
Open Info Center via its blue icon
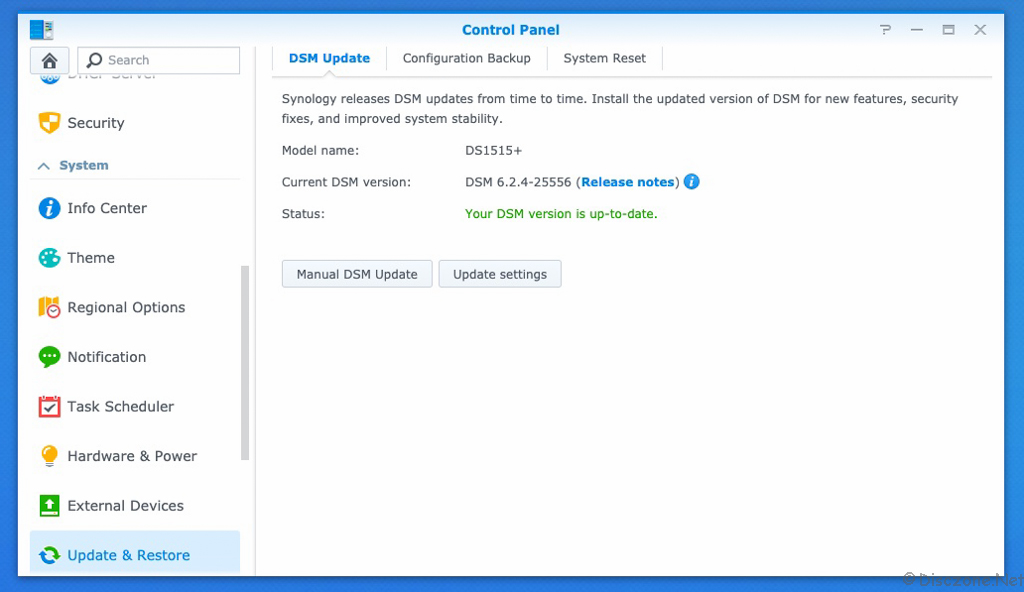click(x=49, y=208)
